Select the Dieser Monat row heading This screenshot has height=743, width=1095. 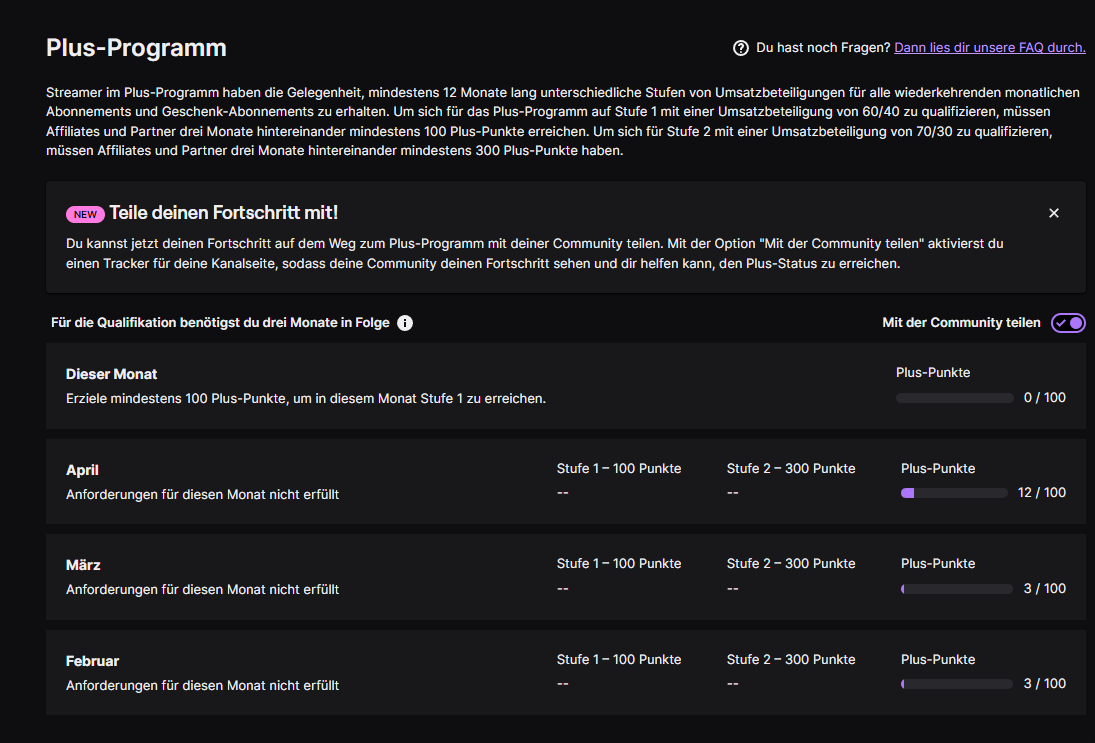pos(112,374)
